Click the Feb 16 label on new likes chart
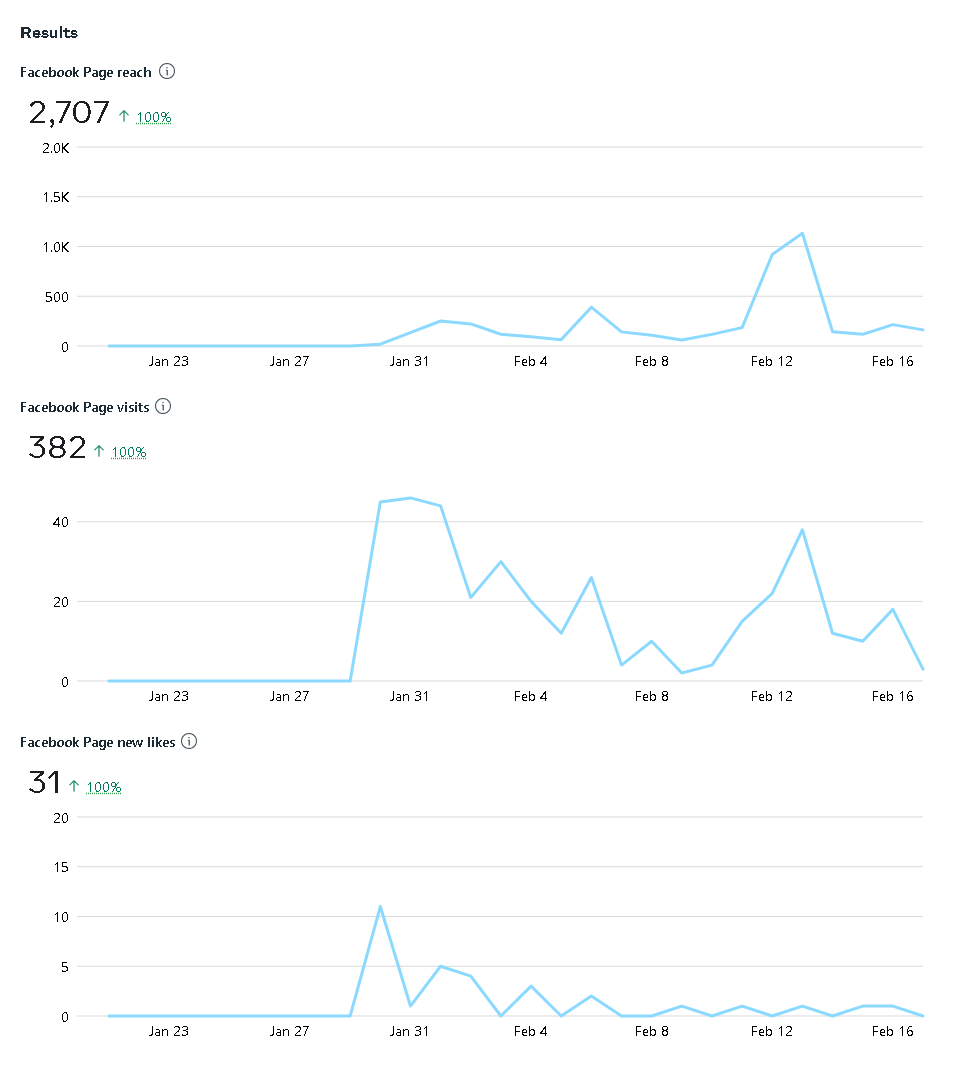This screenshot has width=967, height=1085. pos(892,1031)
